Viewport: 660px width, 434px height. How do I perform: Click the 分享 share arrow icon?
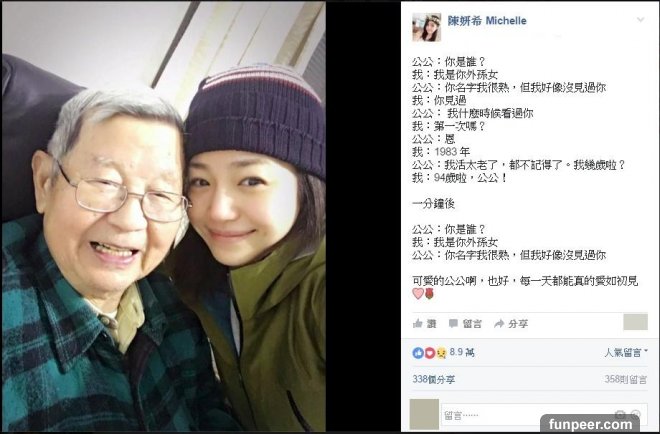tap(499, 323)
